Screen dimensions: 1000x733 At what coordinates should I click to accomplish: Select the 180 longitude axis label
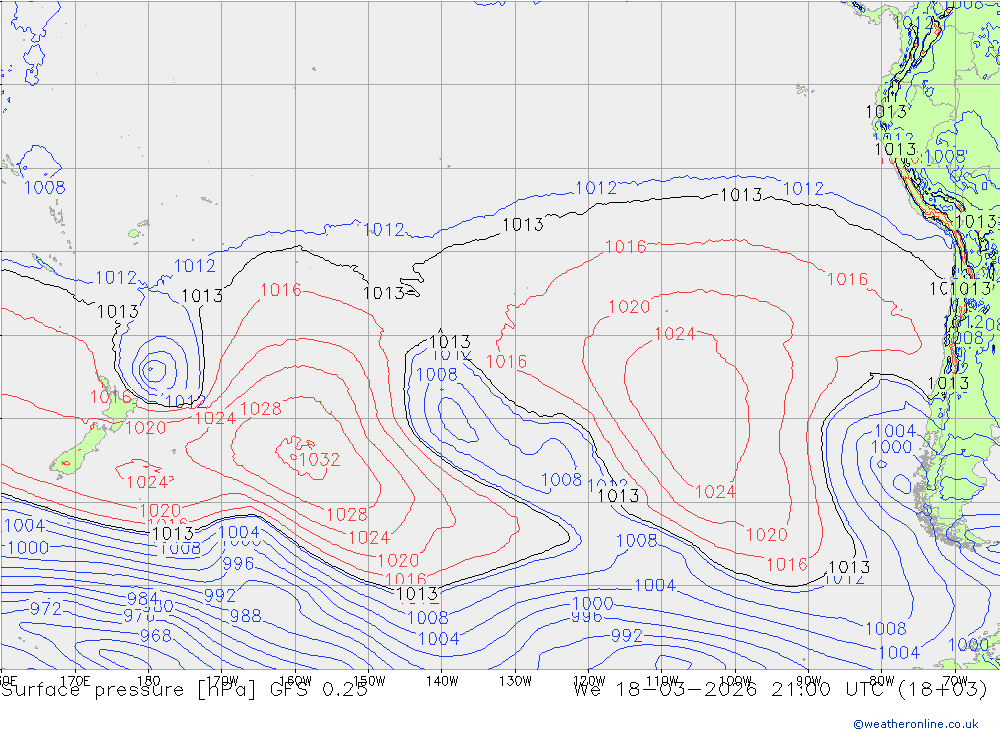[x=149, y=681]
